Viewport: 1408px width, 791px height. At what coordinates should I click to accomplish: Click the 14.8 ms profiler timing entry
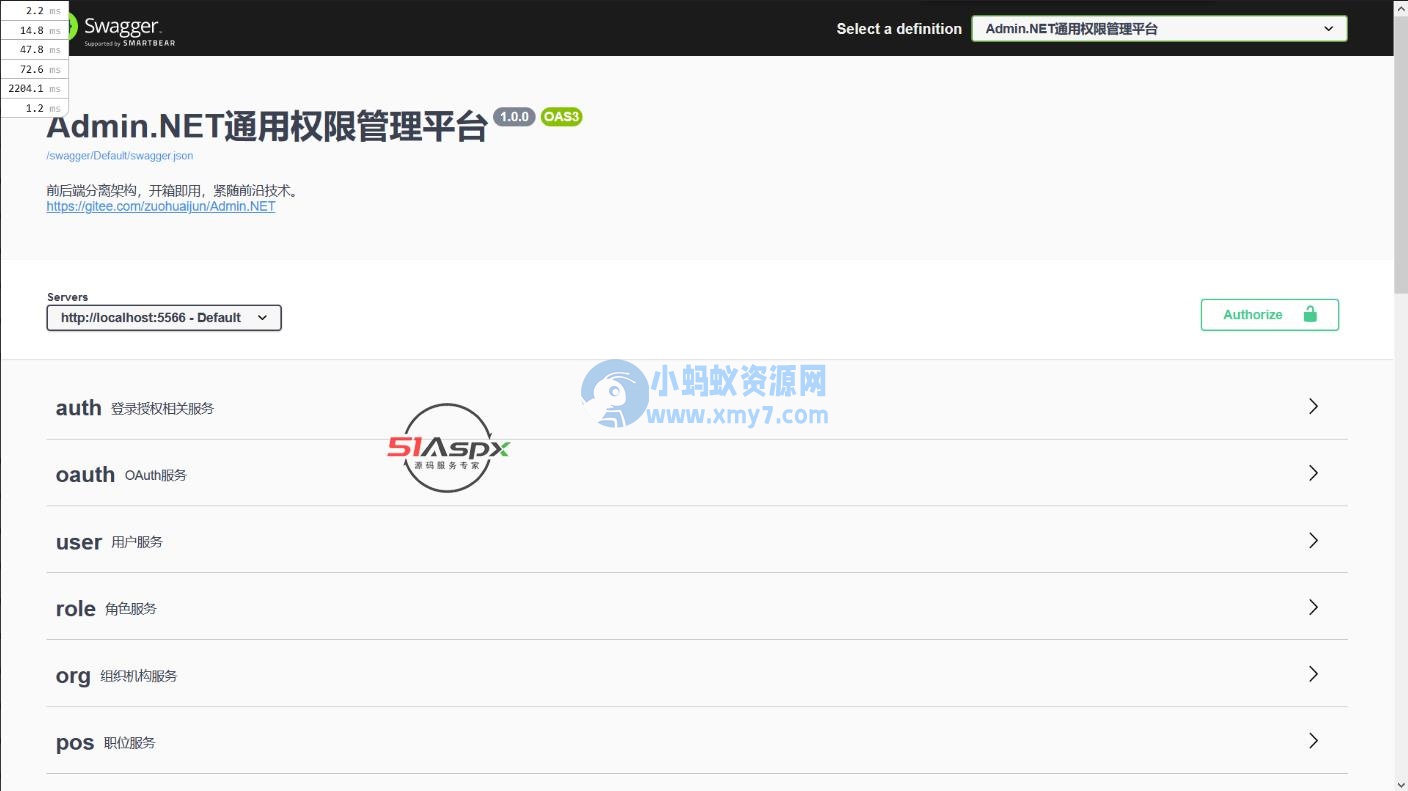[x=35, y=30]
